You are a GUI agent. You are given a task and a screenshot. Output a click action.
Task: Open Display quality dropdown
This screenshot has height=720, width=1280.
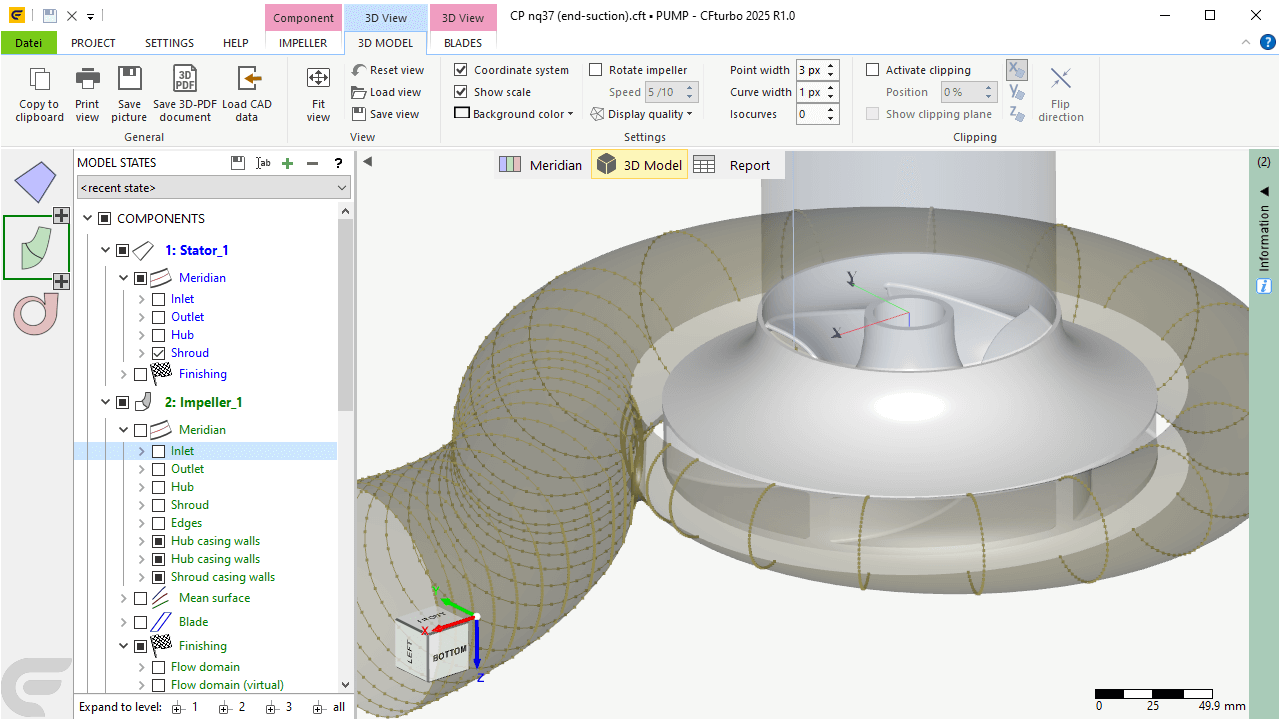pyautogui.click(x=641, y=114)
